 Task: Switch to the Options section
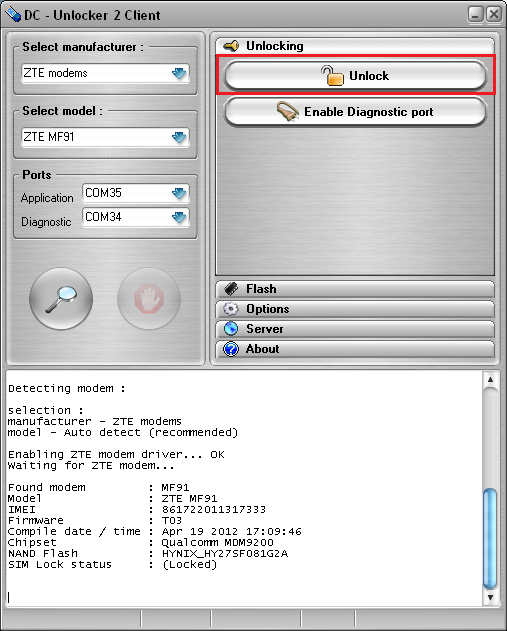(x=355, y=309)
